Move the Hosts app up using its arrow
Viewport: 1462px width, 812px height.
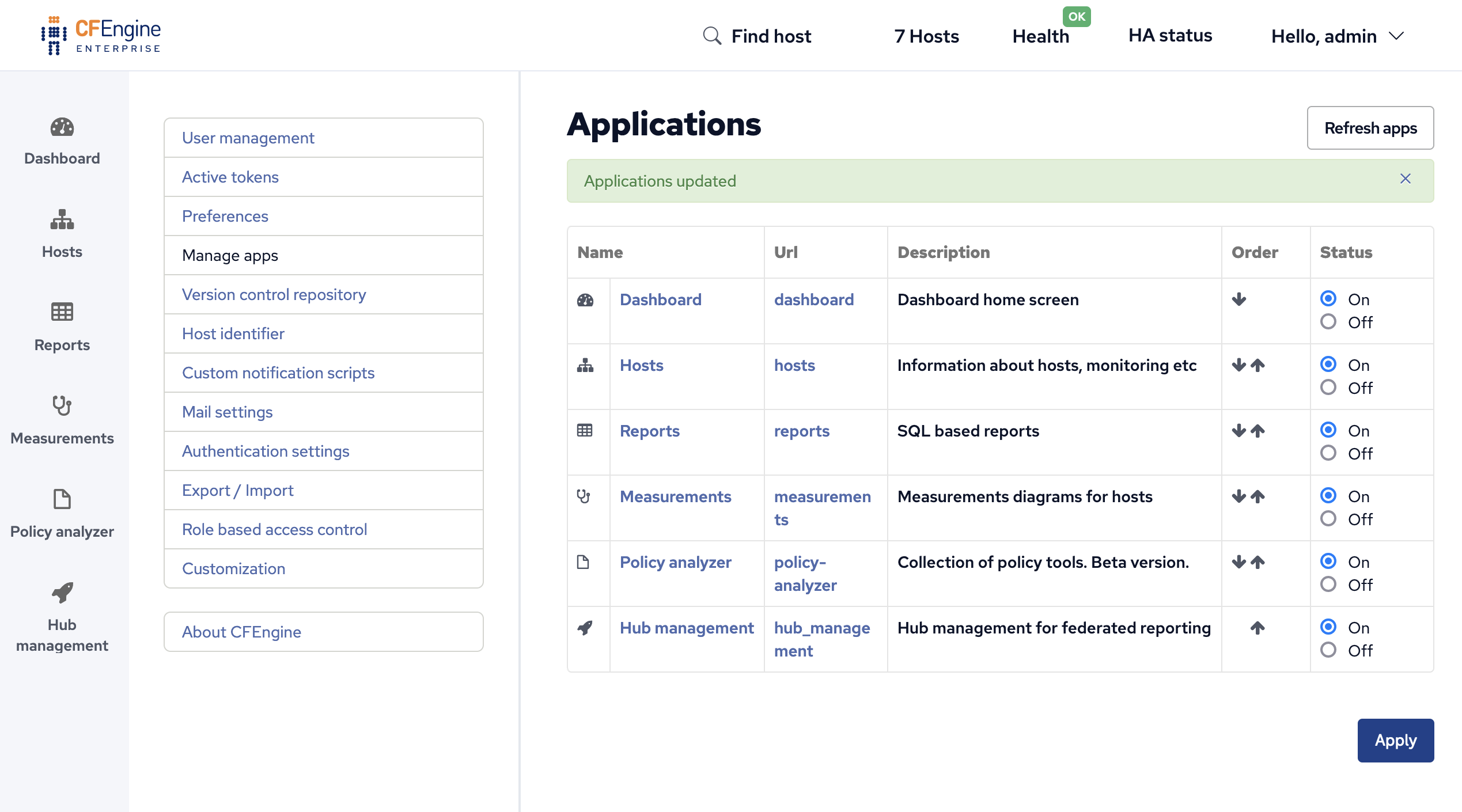[1257, 365]
